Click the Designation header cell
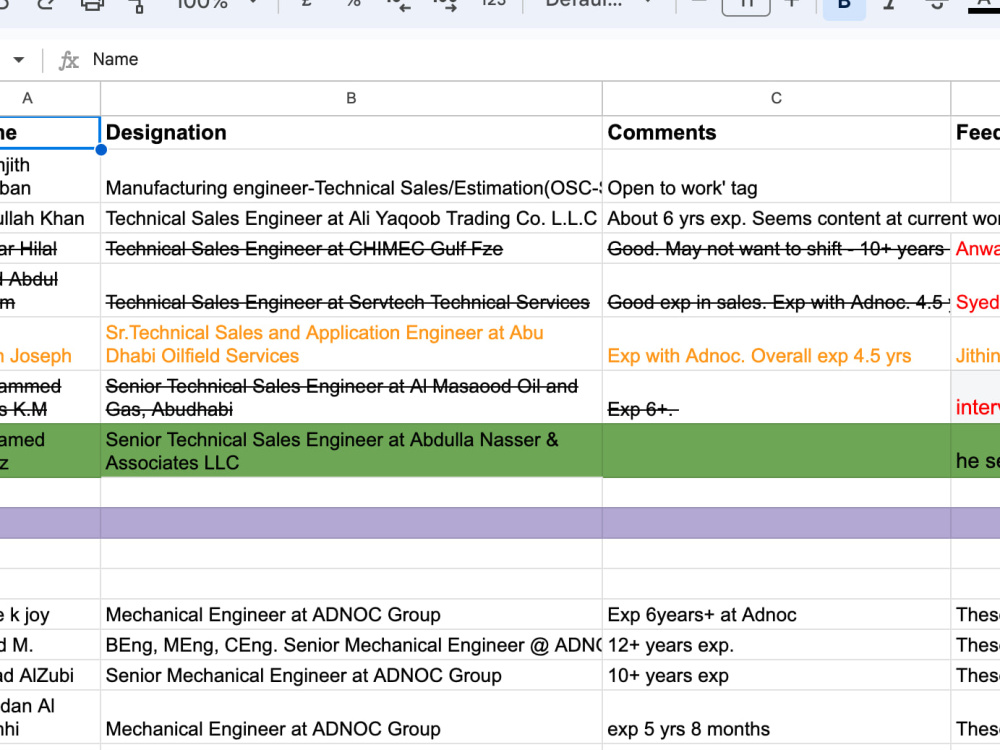This screenshot has height=750, width=1000. pyautogui.click(x=351, y=132)
